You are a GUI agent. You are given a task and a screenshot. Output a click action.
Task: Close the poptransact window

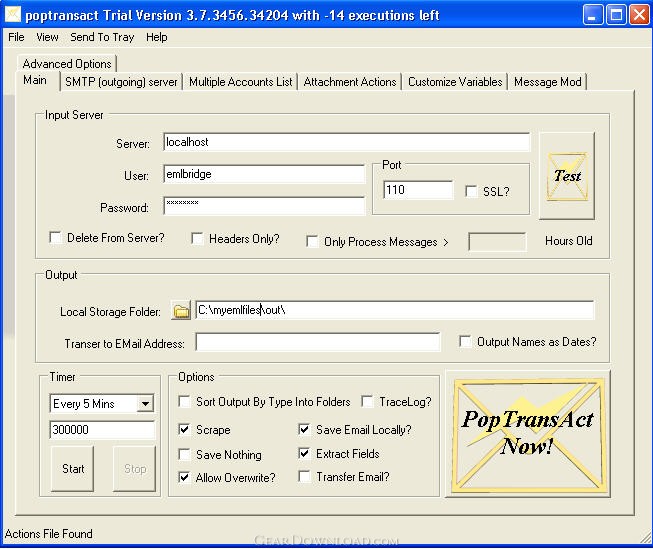click(639, 15)
